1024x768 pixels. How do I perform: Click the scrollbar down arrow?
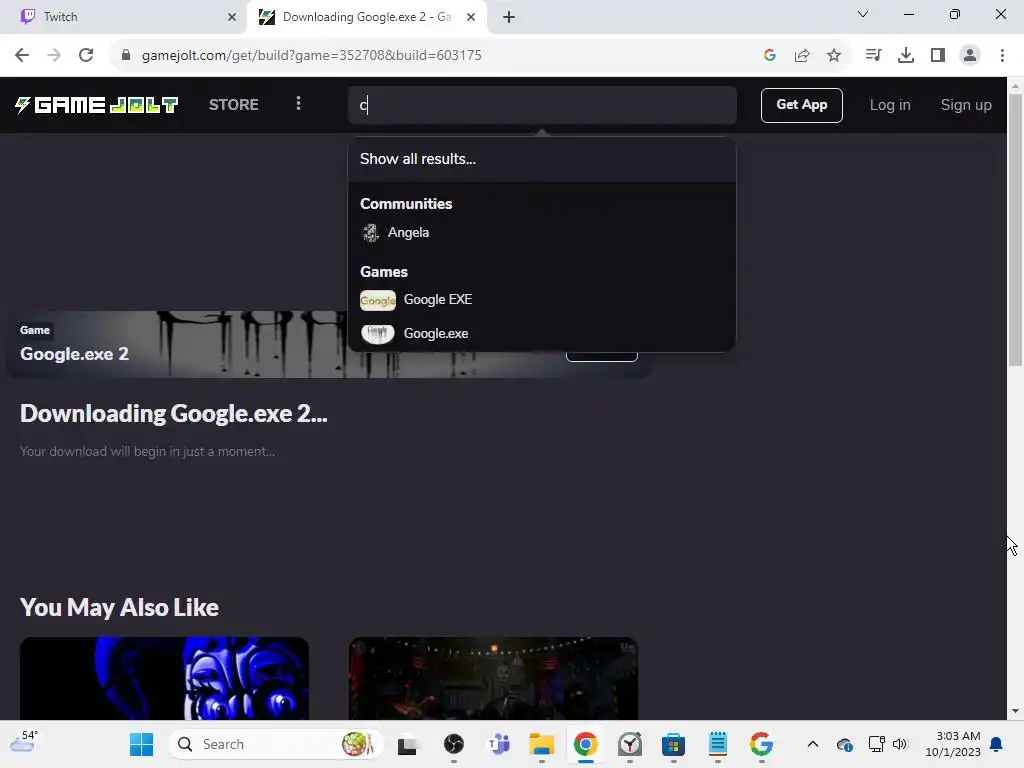click(x=1015, y=712)
